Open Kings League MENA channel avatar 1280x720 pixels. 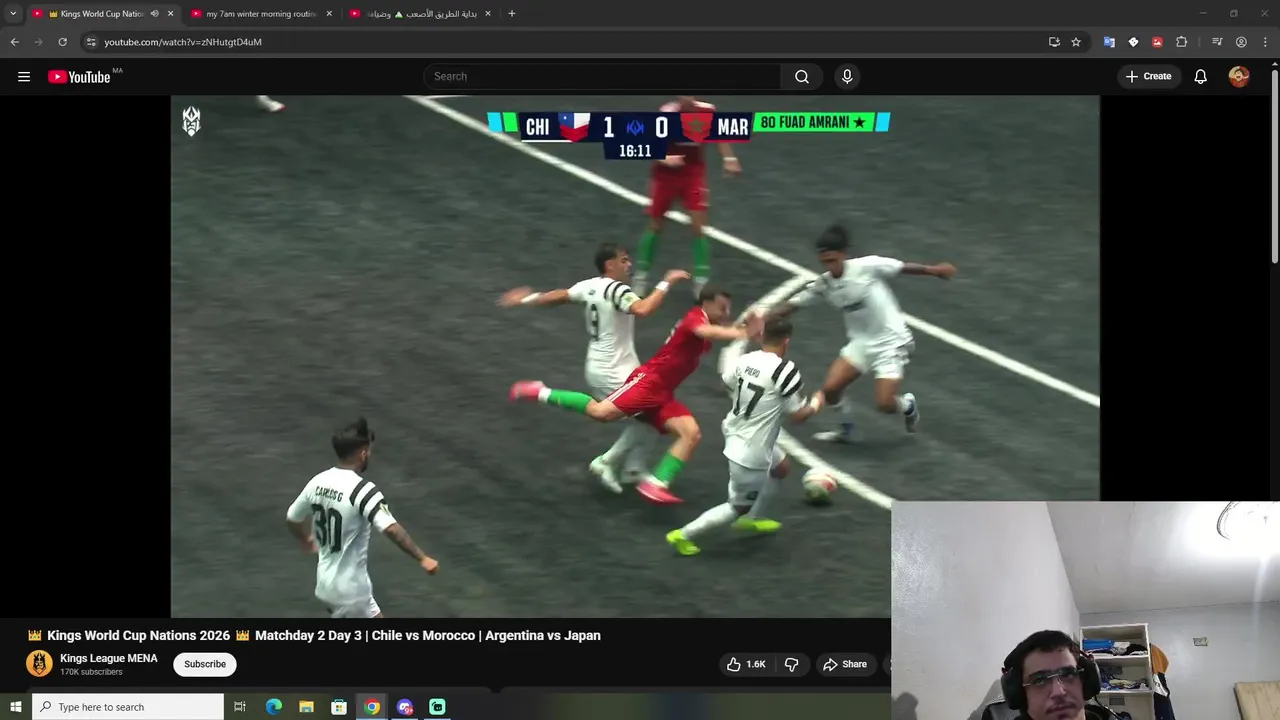pyautogui.click(x=39, y=664)
